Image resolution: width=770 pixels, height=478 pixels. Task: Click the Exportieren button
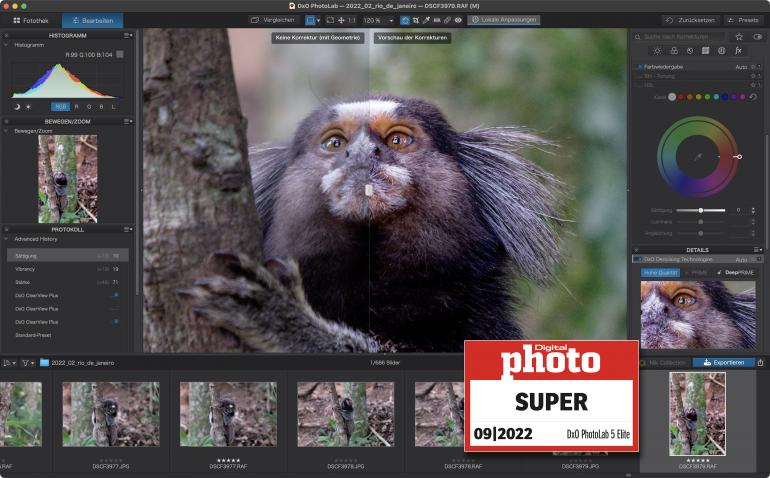click(x=723, y=363)
